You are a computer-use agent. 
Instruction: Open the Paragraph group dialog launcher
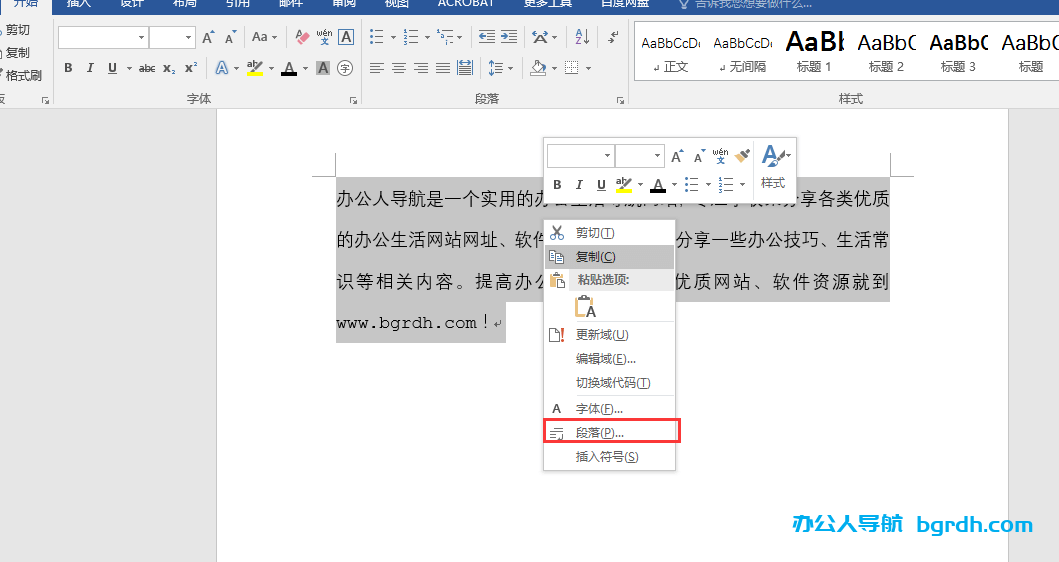tap(621, 100)
